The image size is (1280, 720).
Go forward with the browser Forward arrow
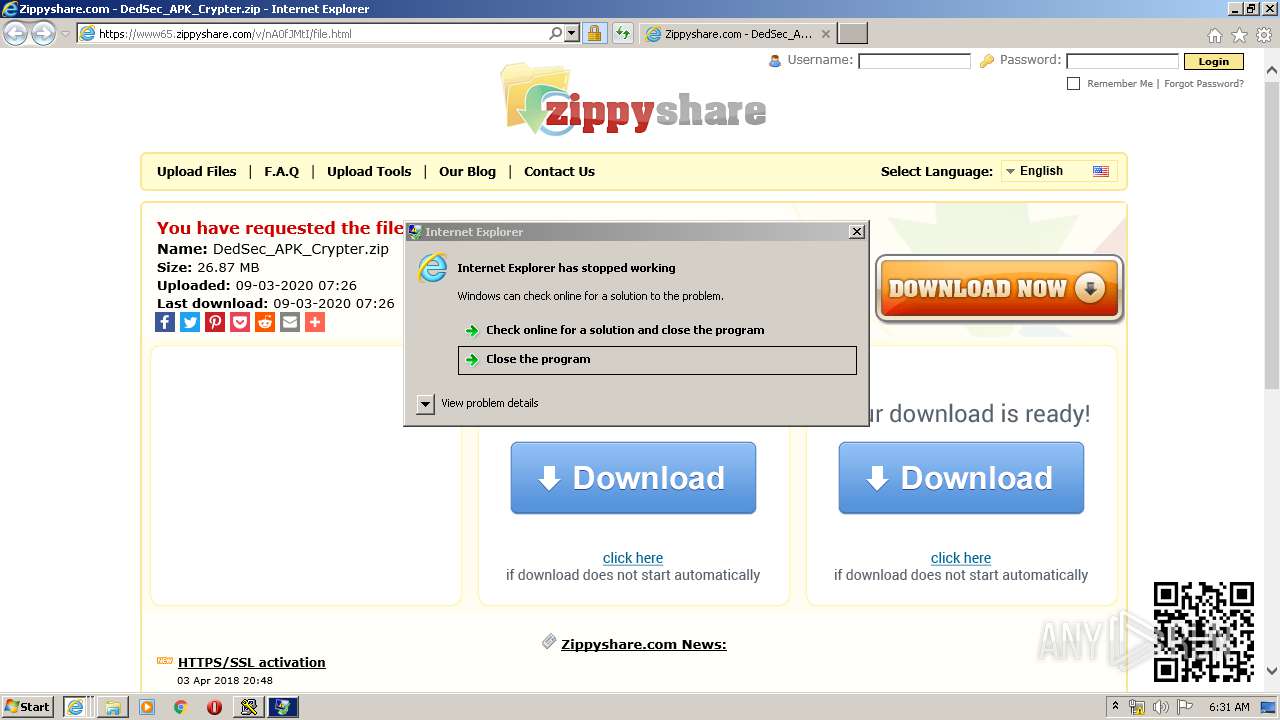(x=43, y=33)
